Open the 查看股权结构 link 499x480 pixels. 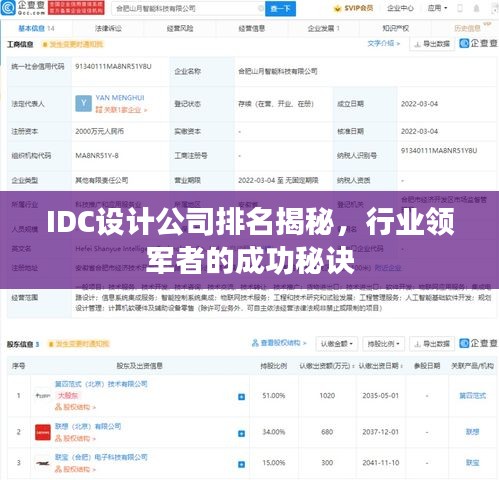point(279,343)
